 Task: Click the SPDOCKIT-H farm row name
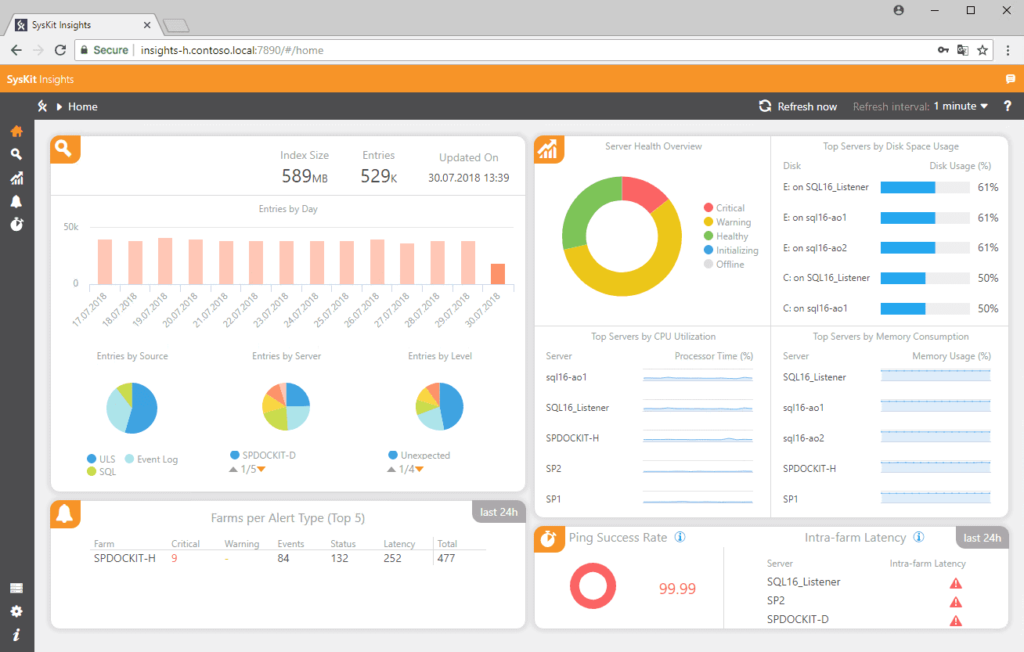point(125,558)
